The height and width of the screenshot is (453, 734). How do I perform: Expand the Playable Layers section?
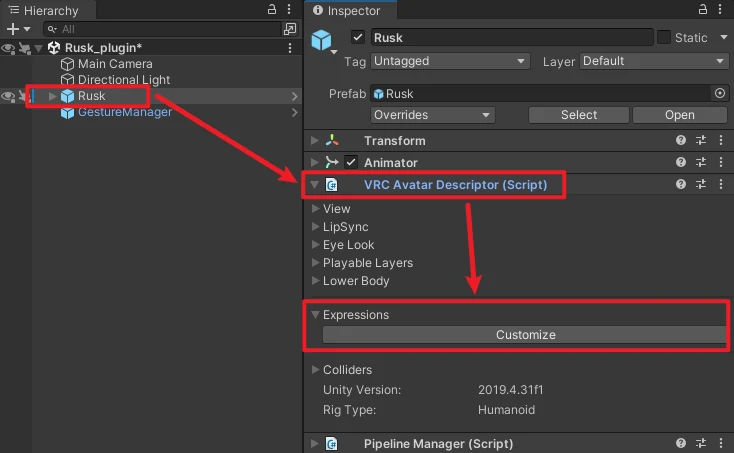(x=367, y=263)
